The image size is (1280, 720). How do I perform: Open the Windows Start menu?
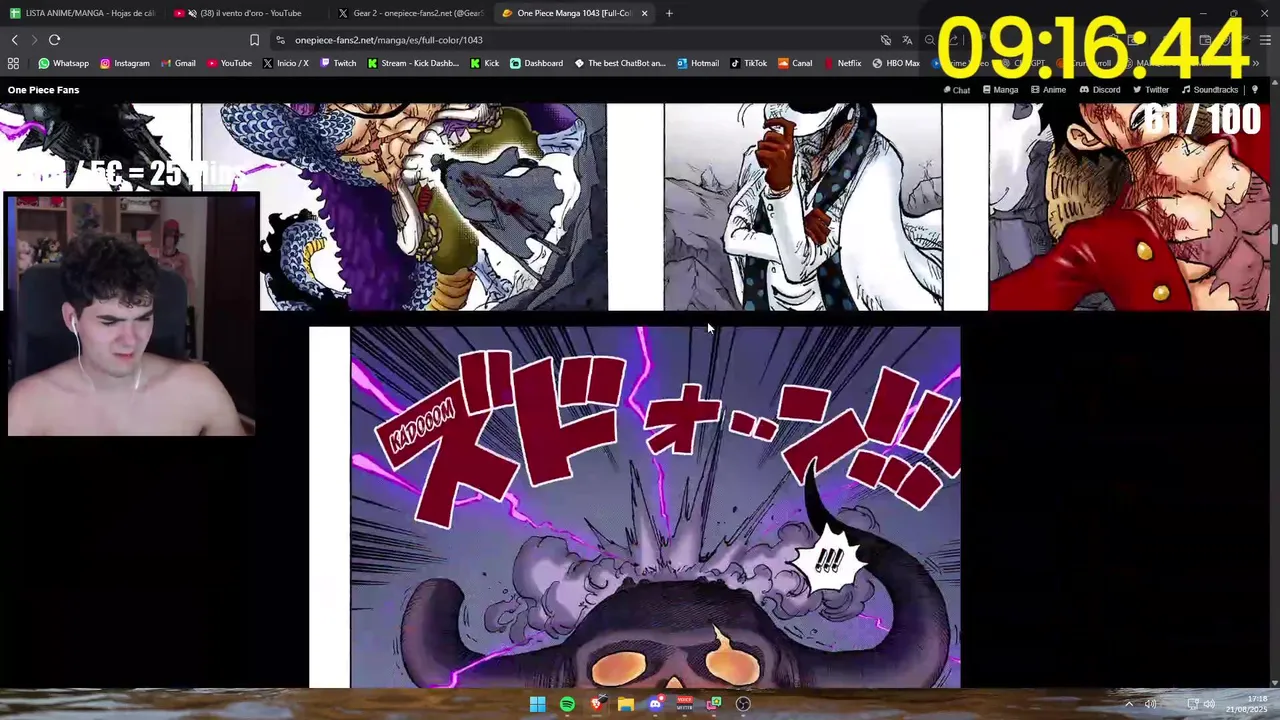538,704
